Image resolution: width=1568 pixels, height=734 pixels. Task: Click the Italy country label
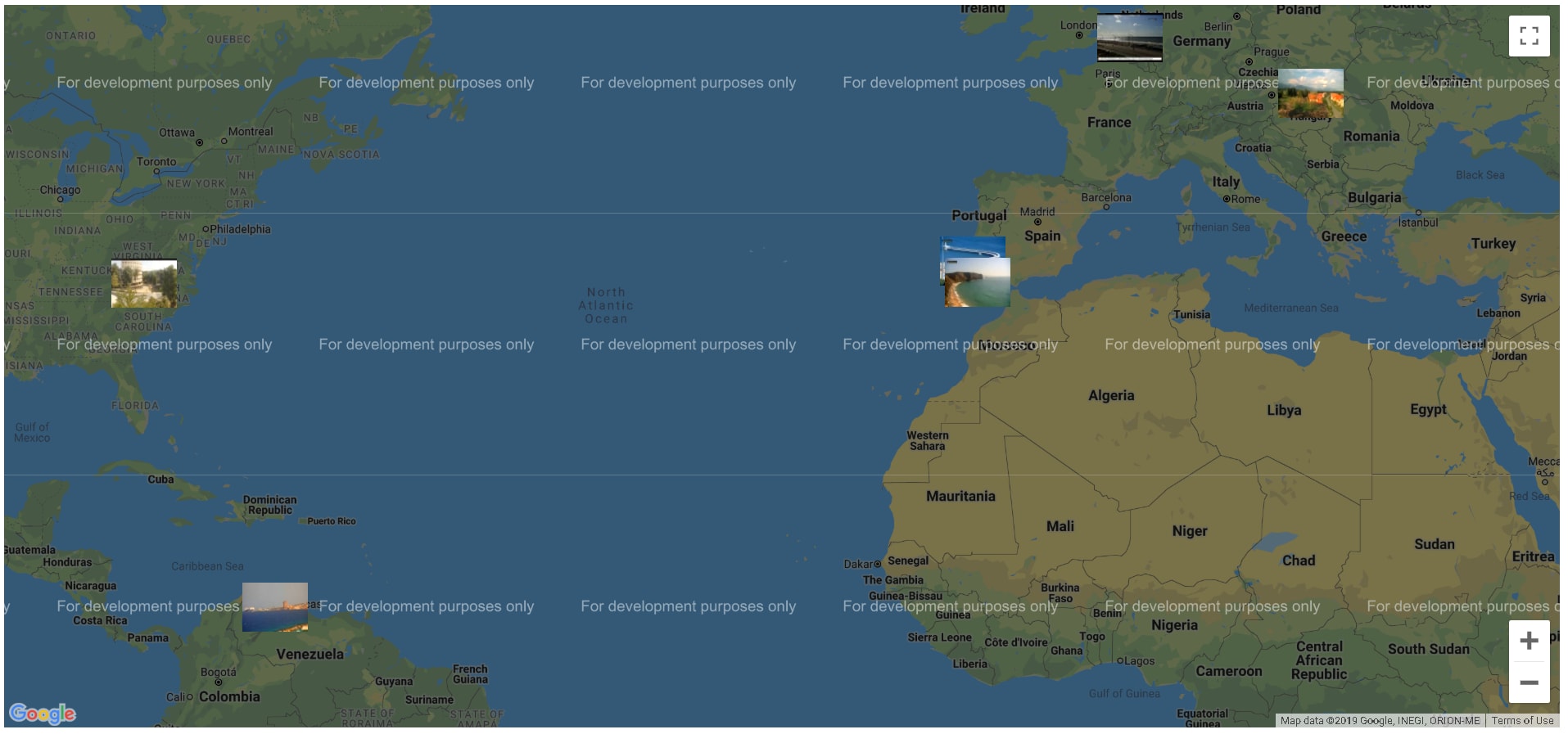pyautogui.click(x=1226, y=182)
